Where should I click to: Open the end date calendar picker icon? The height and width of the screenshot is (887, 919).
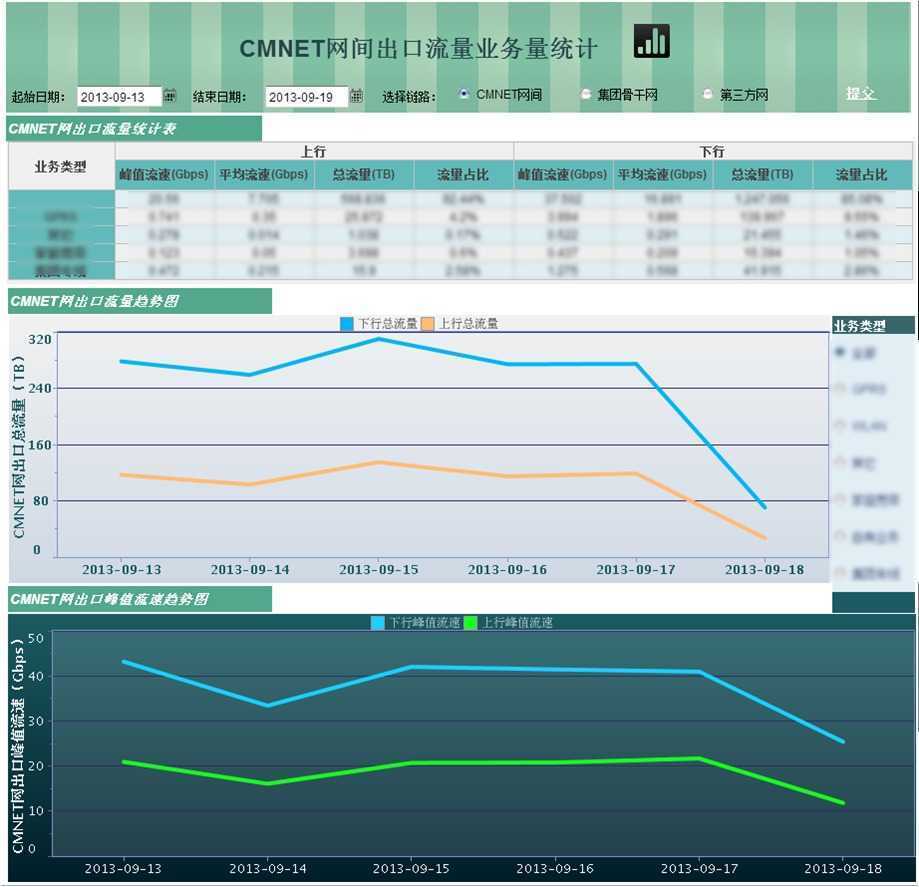[356, 96]
